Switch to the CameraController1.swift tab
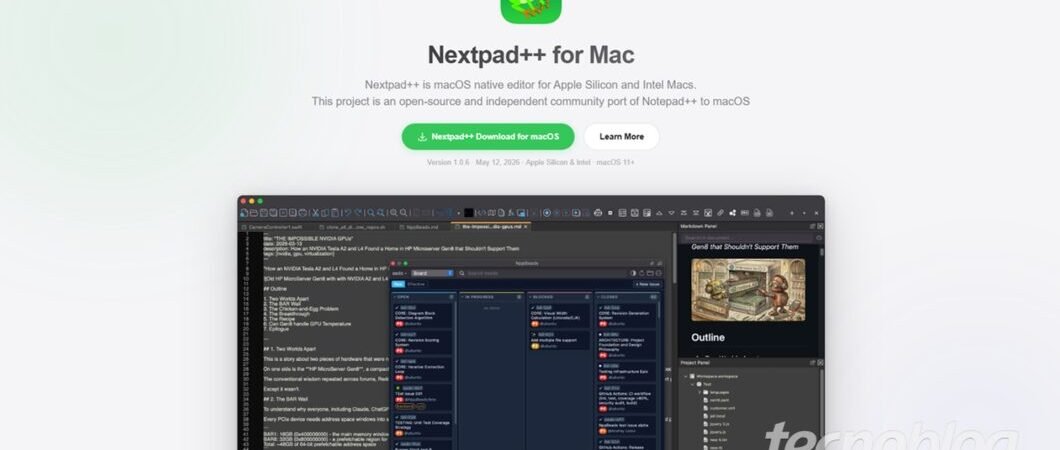 [274, 227]
